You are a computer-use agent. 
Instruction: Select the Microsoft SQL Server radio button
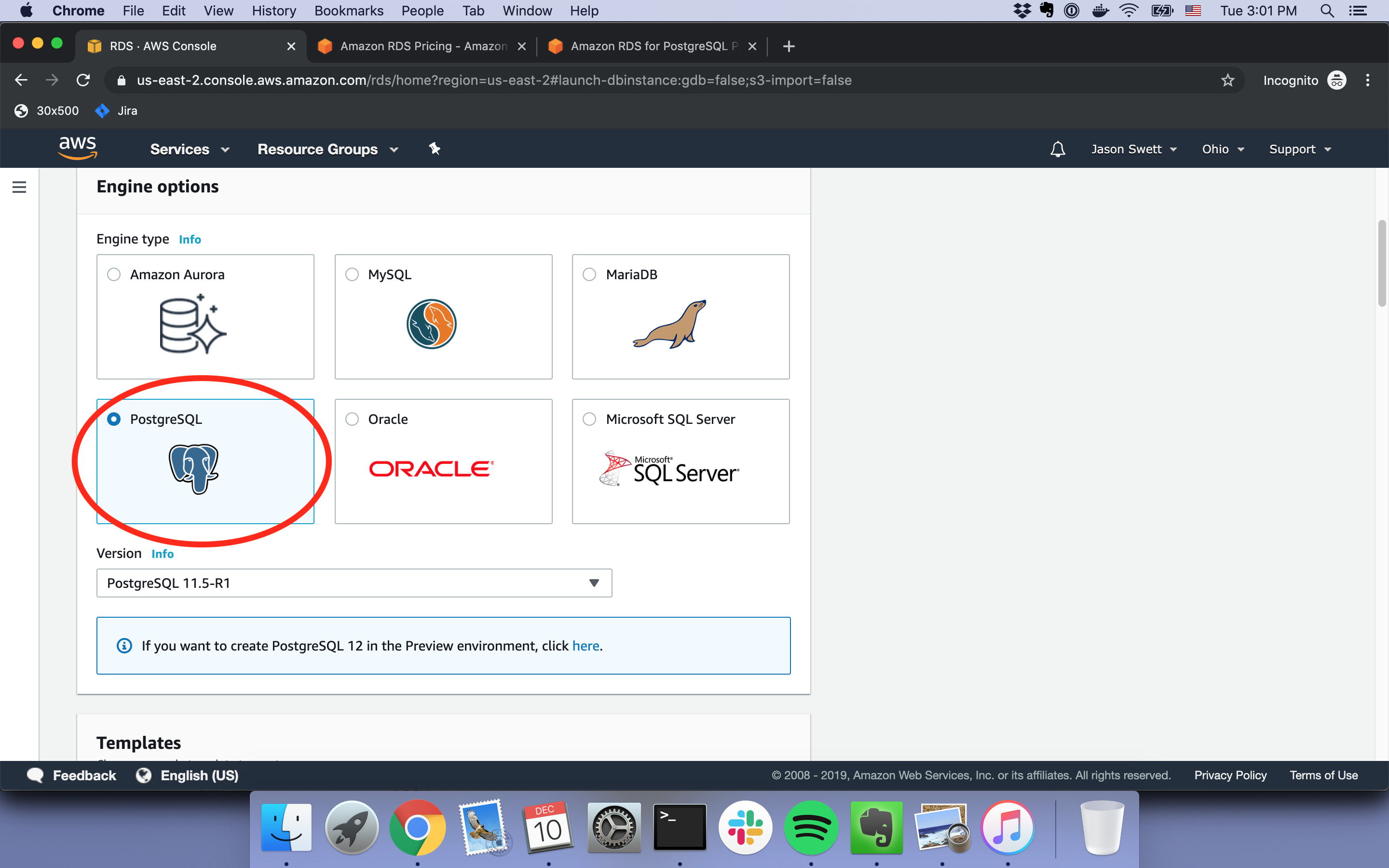coord(589,419)
